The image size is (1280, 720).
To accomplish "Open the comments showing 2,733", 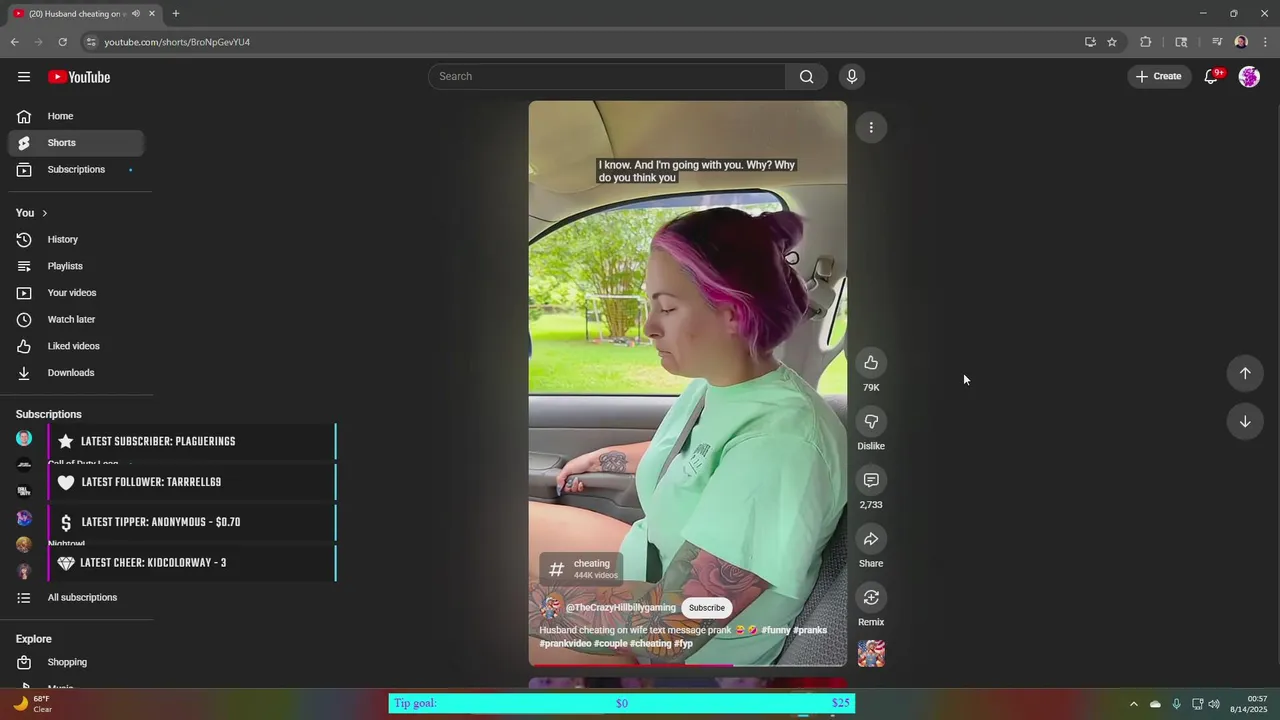I will [871, 481].
